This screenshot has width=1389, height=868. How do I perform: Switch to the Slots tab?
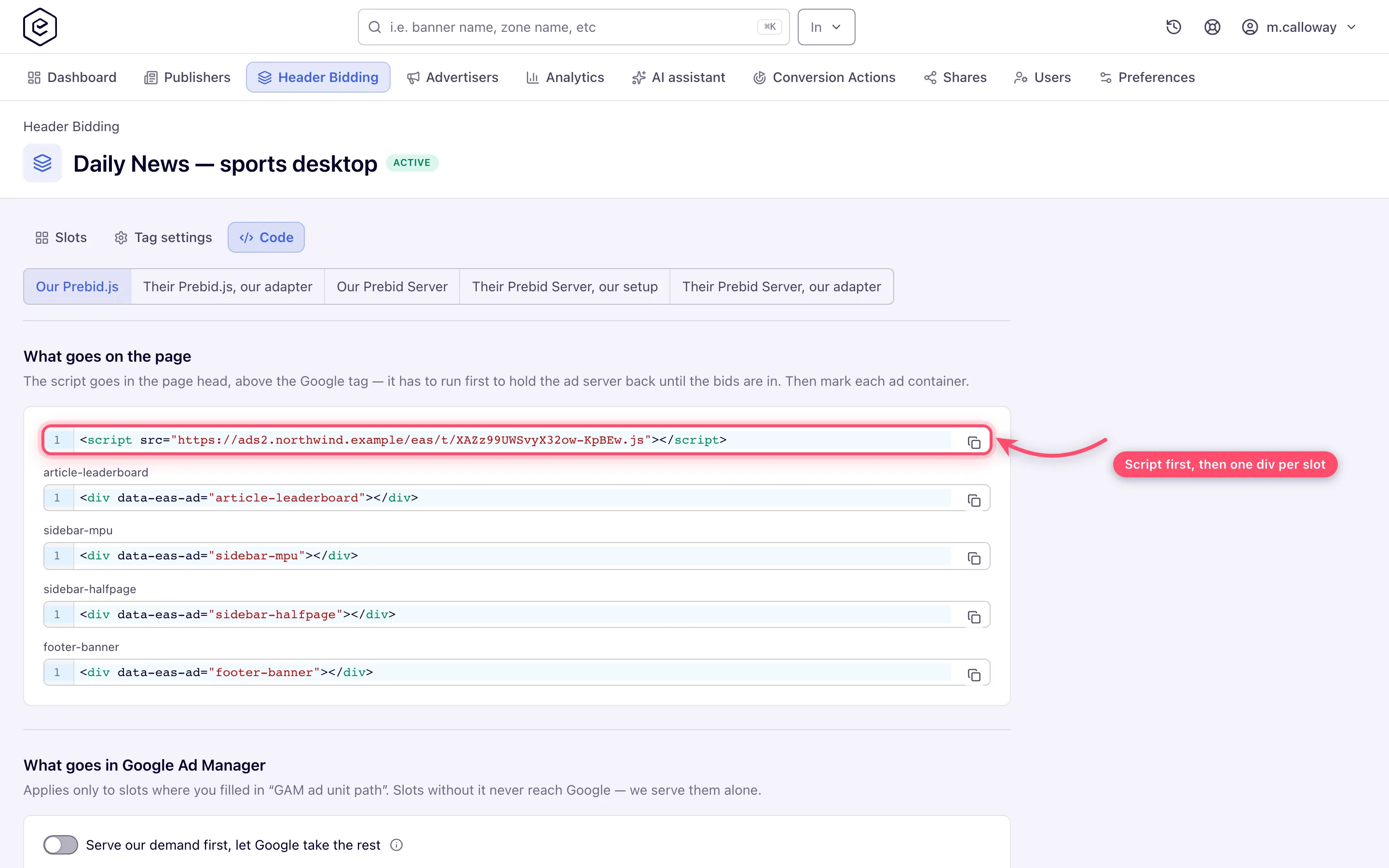[x=61, y=237]
